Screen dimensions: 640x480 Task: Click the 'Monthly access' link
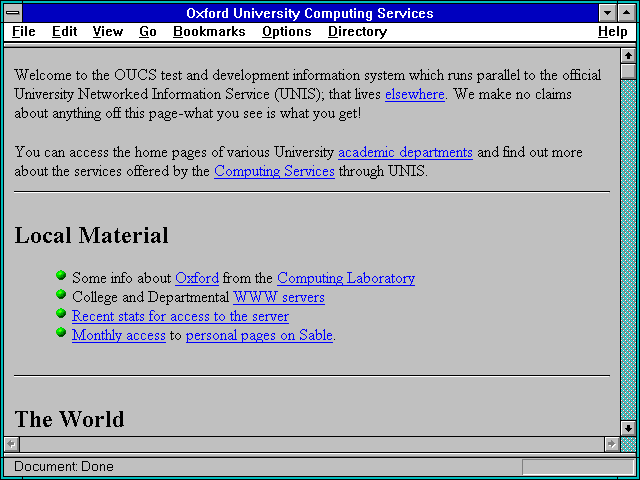point(119,336)
